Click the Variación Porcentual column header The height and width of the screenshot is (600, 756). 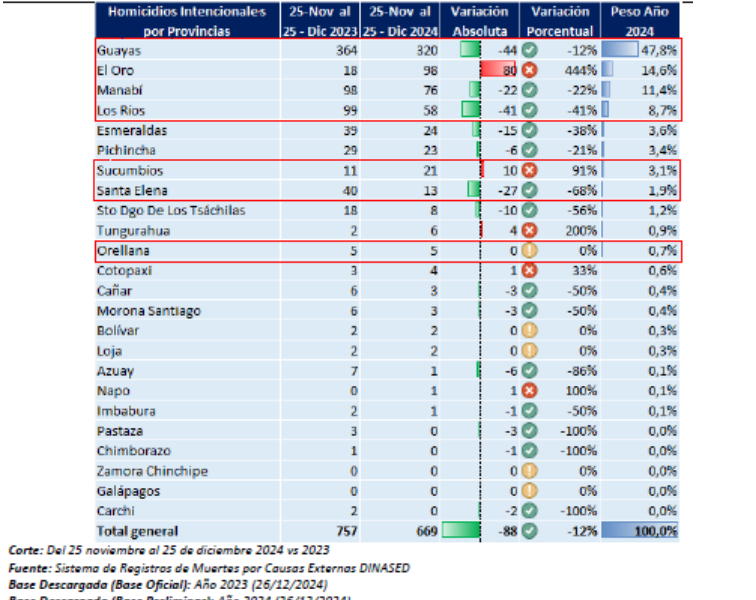point(559,21)
